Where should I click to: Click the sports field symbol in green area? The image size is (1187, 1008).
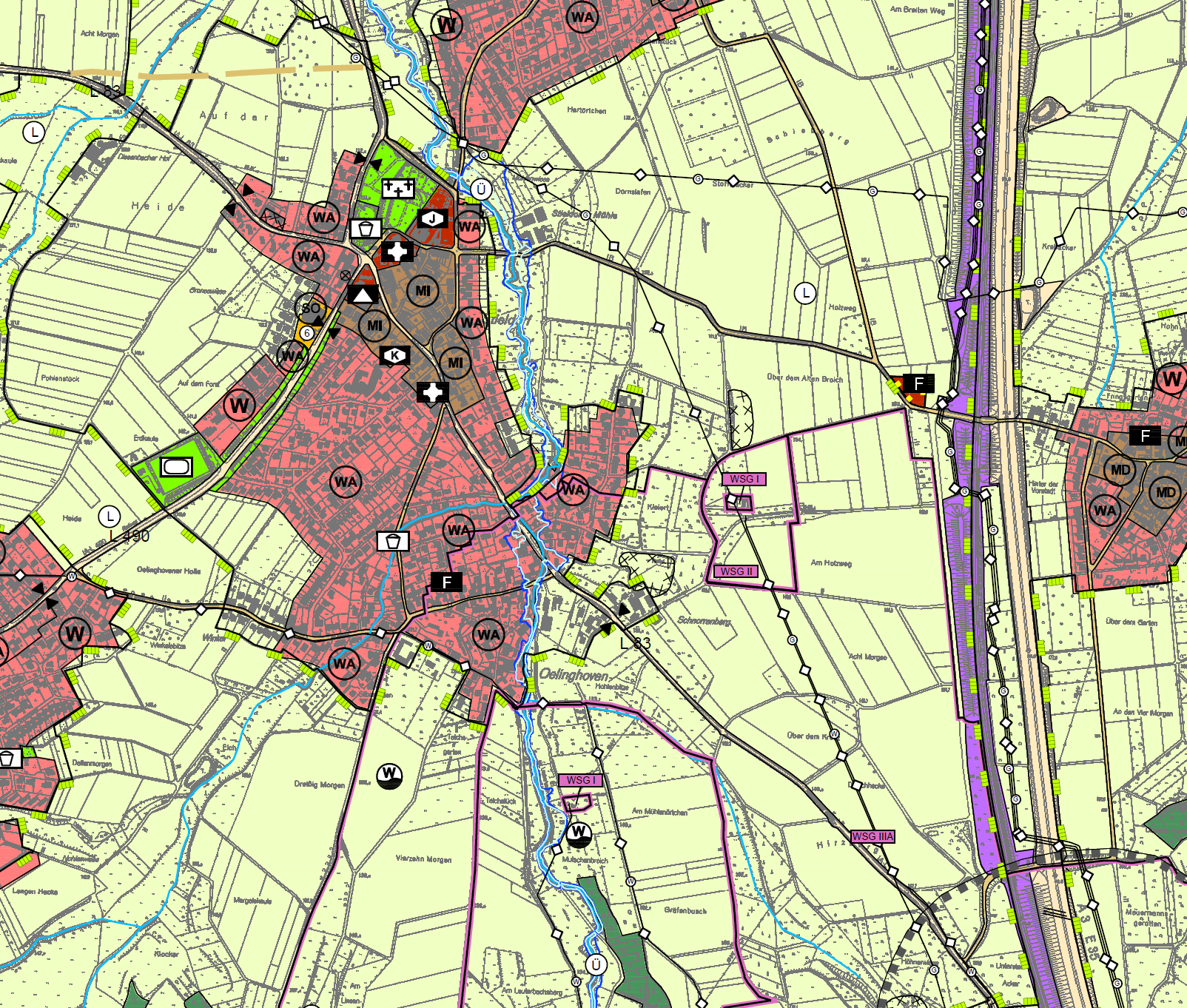[176, 467]
